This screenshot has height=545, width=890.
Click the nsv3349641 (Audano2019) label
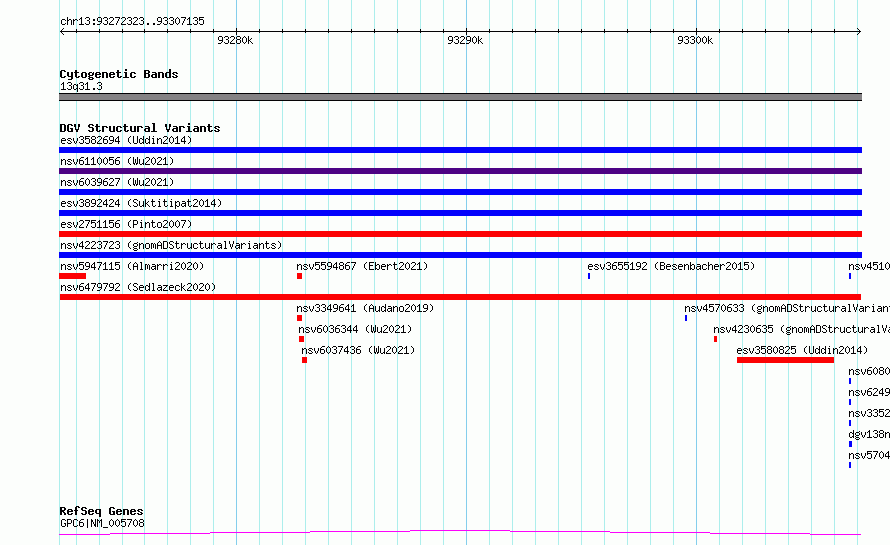point(365,308)
